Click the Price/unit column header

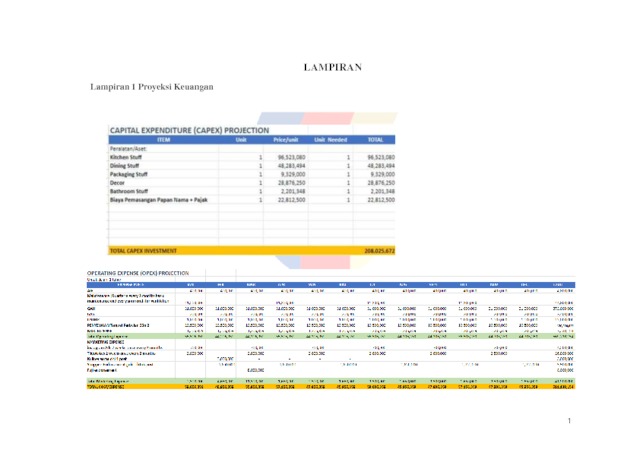coord(285,140)
